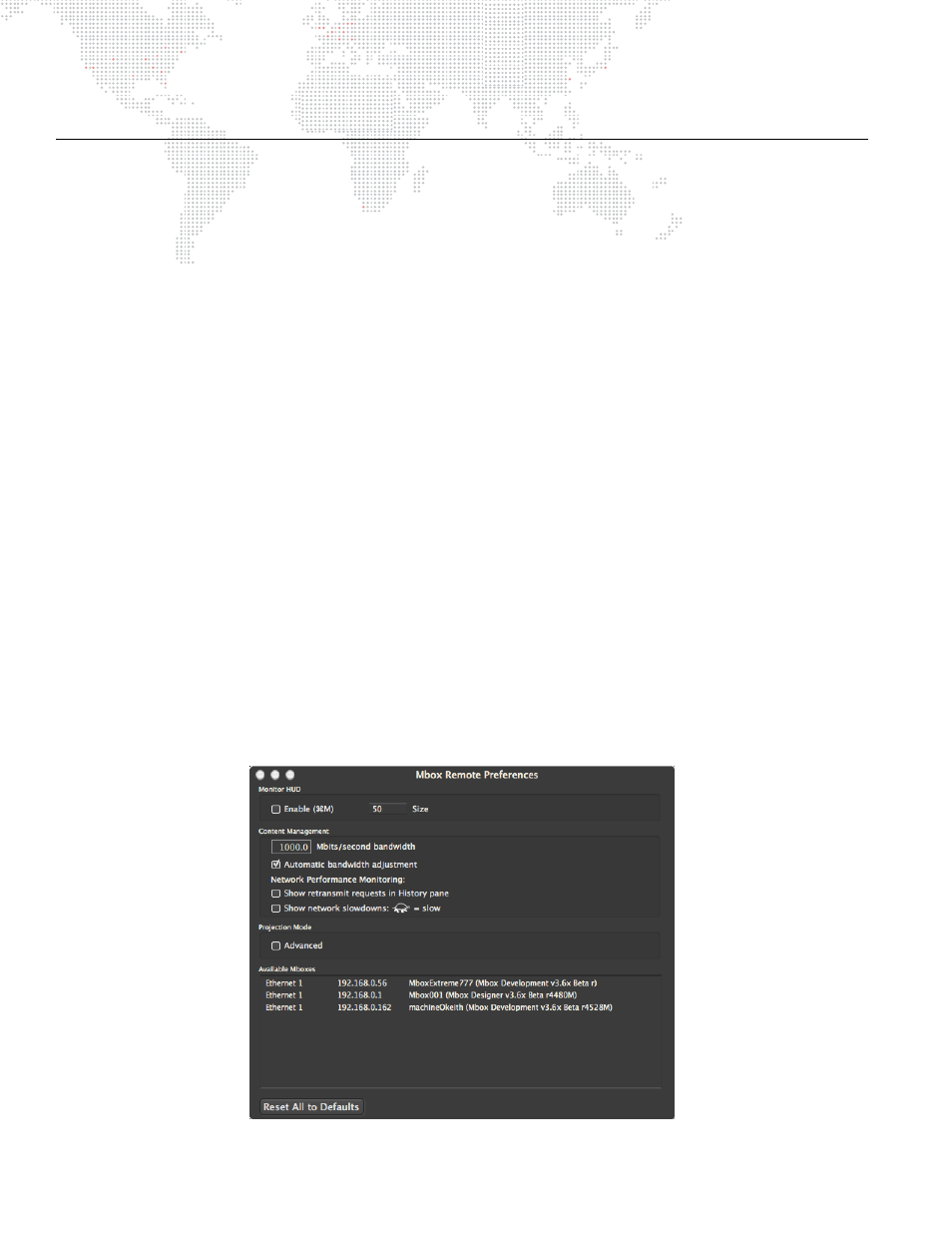Click the Network Performance Monitoring label
The image size is (952, 1233).
coord(337,880)
